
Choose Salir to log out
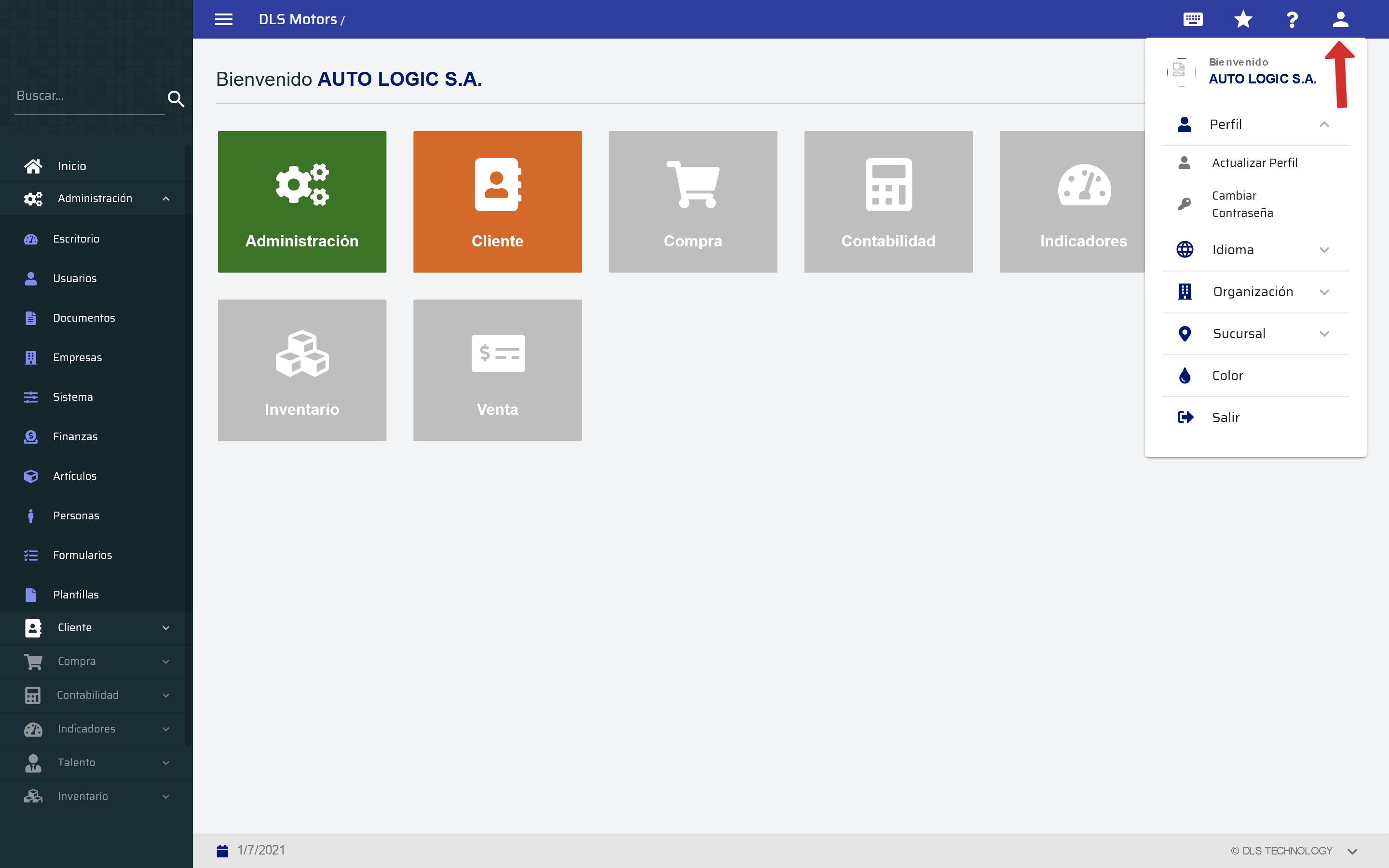coord(1226,417)
